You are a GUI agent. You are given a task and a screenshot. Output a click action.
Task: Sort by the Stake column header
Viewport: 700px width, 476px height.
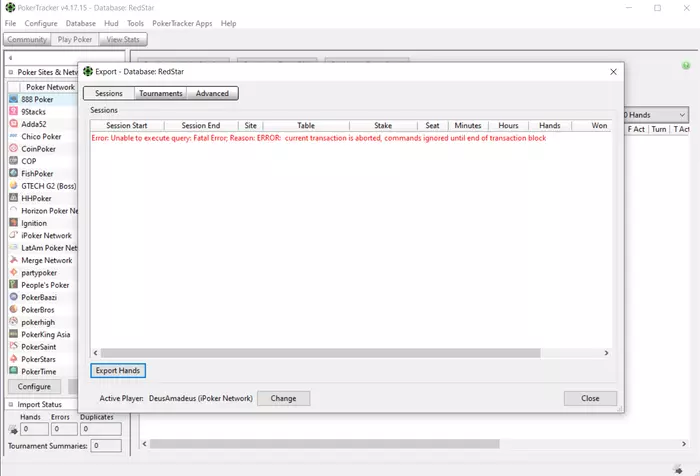click(x=383, y=125)
